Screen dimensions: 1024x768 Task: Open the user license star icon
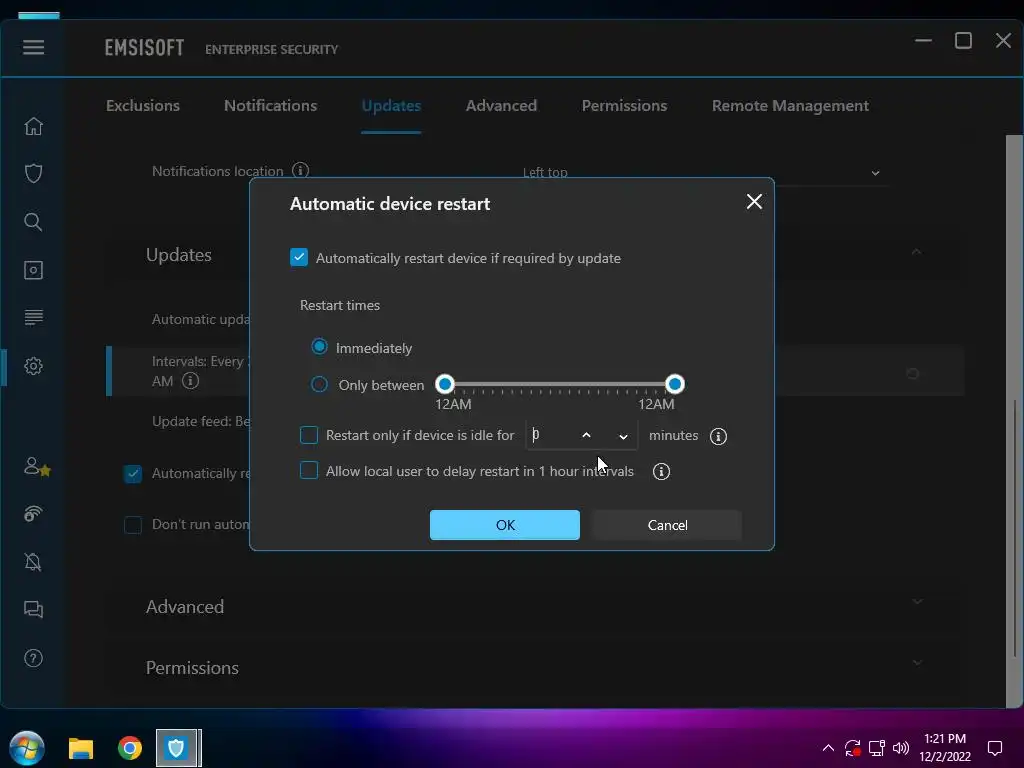37,466
